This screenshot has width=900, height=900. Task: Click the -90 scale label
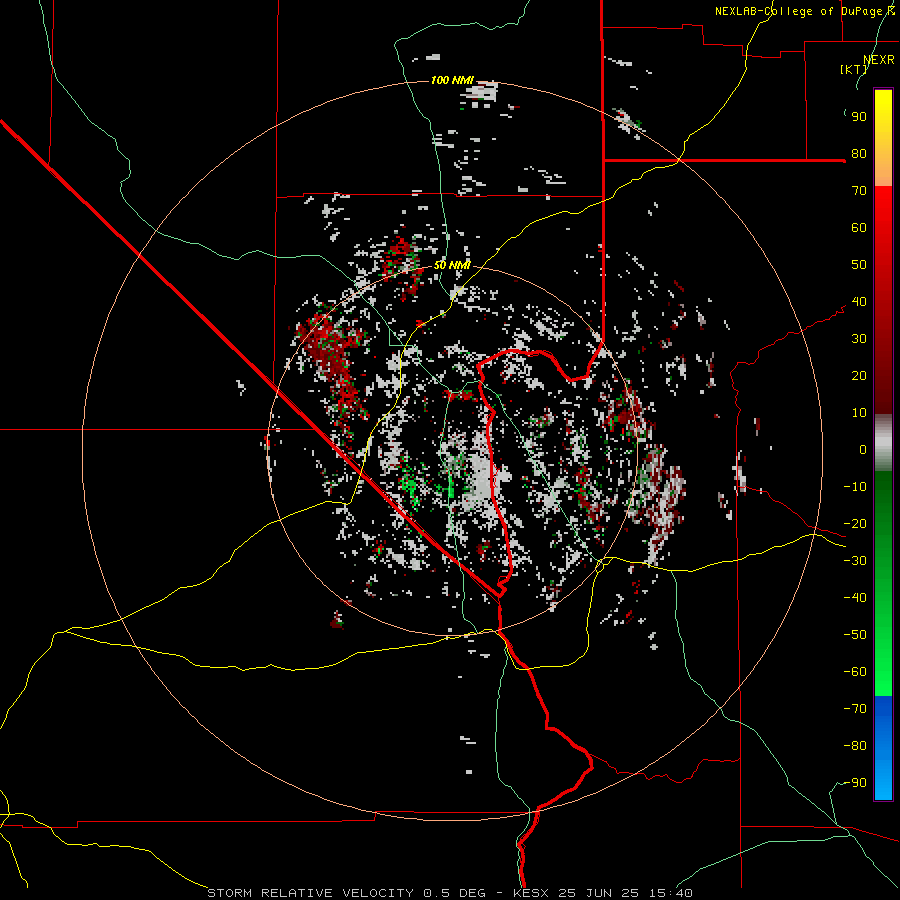(855, 783)
